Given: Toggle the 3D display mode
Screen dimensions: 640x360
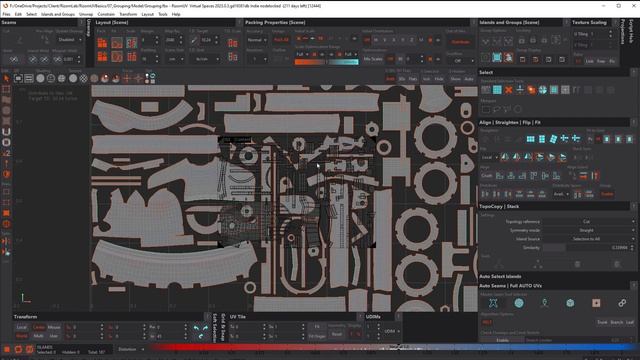Looking at the screenshot, I should [x=402, y=79].
